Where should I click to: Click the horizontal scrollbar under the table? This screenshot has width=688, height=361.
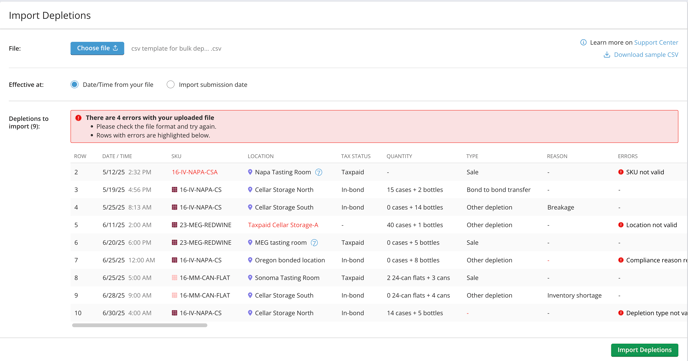[x=140, y=325]
